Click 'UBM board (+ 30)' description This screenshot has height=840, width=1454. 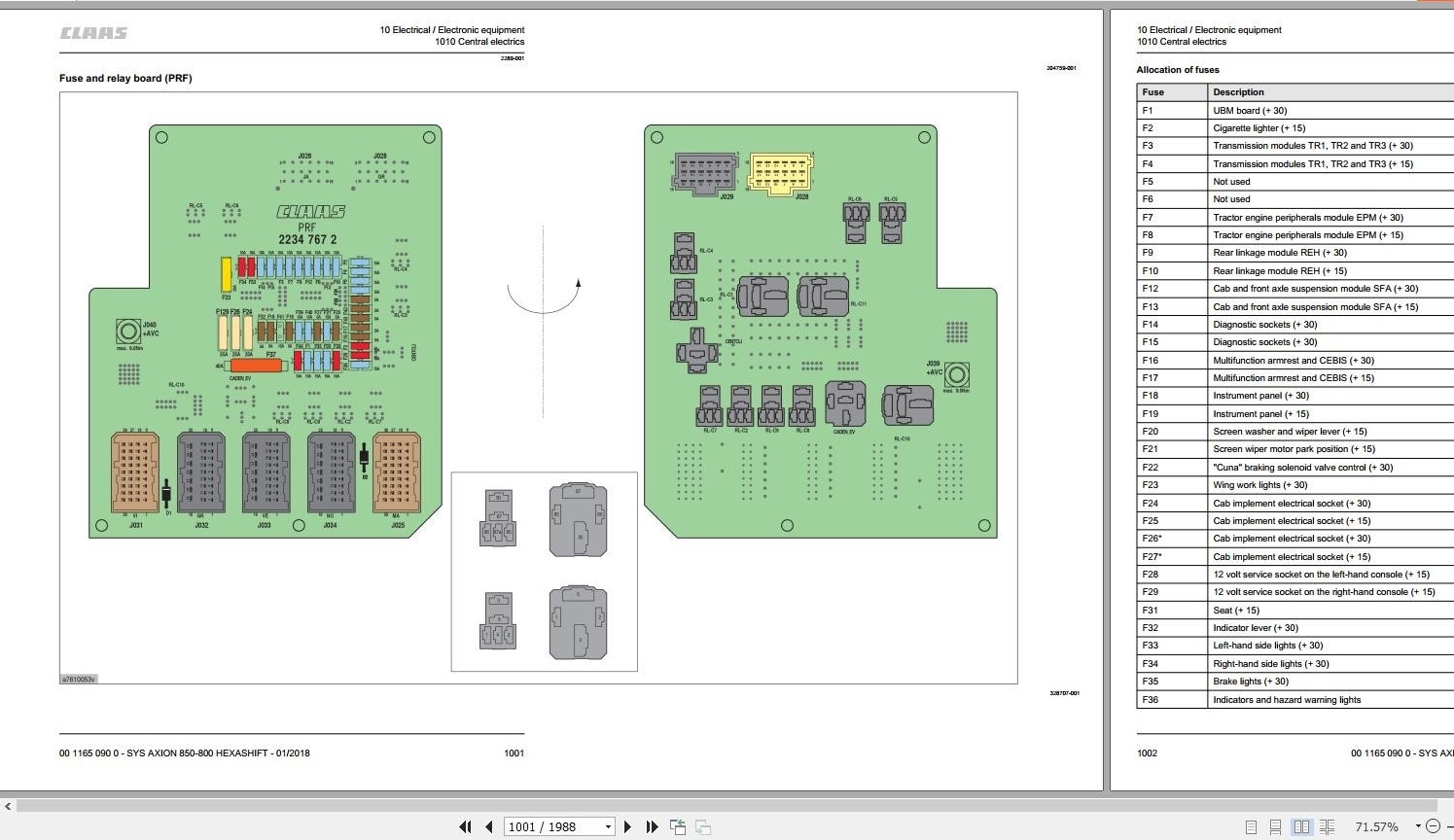(1250, 111)
